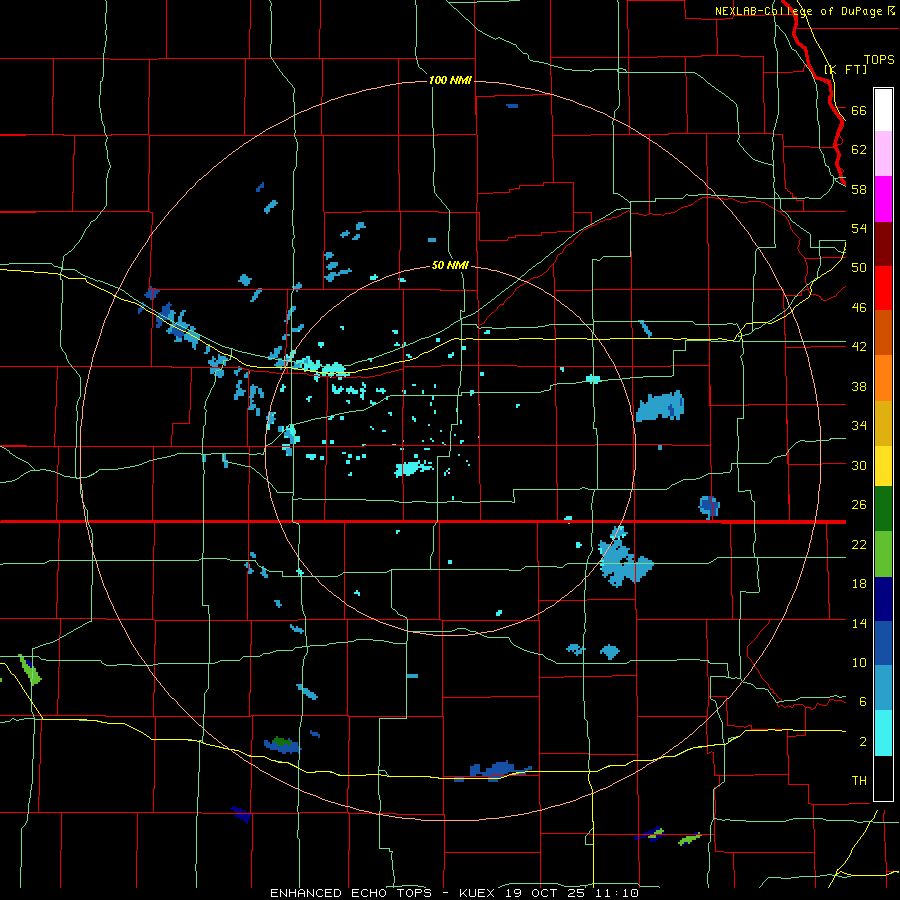The image size is (900, 900).
Task: Click the legend value 46
Action: click(859, 307)
